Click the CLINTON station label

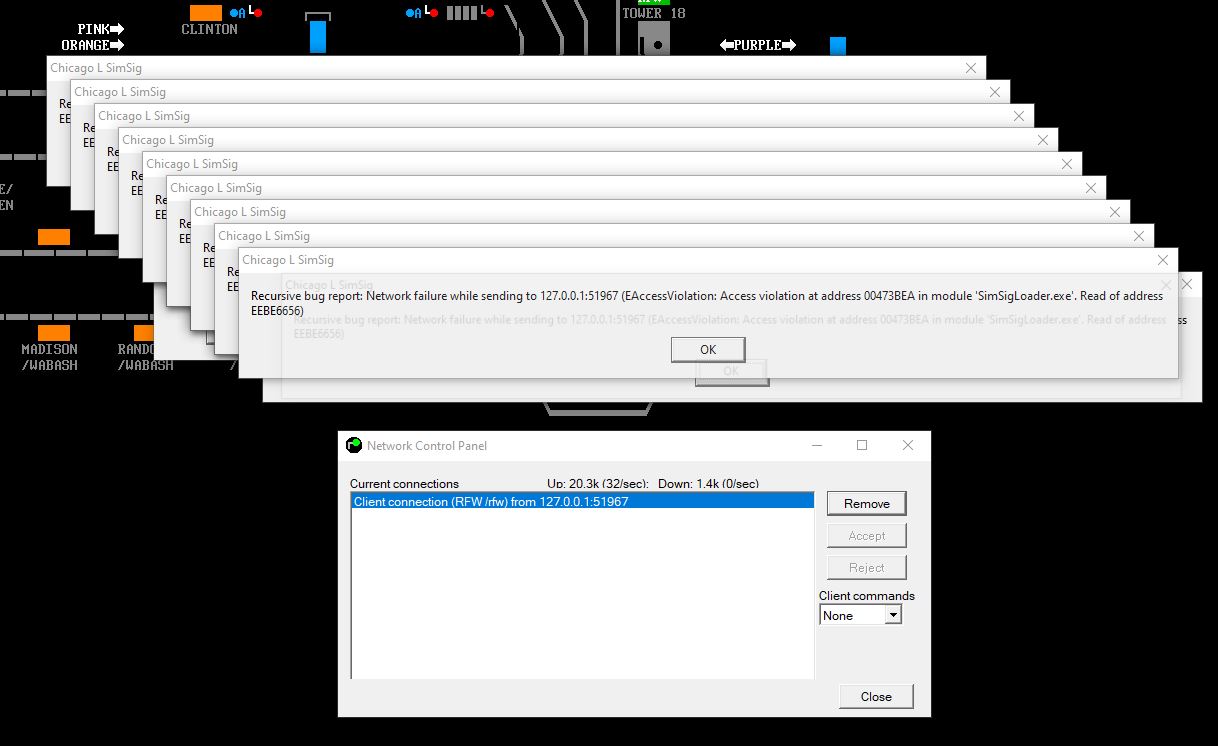[209, 30]
